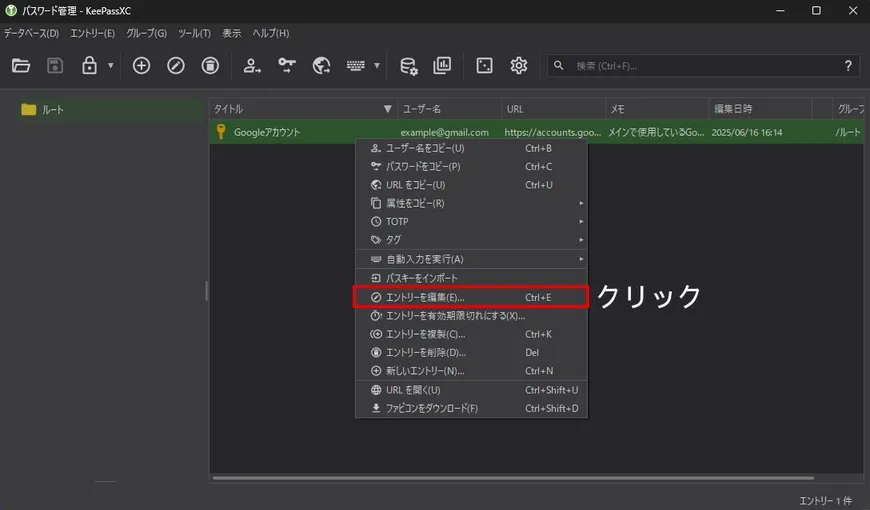870x510 pixels.
Task: Choose パスワードをコピー(P) in the context menu
Action: (x=471, y=166)
